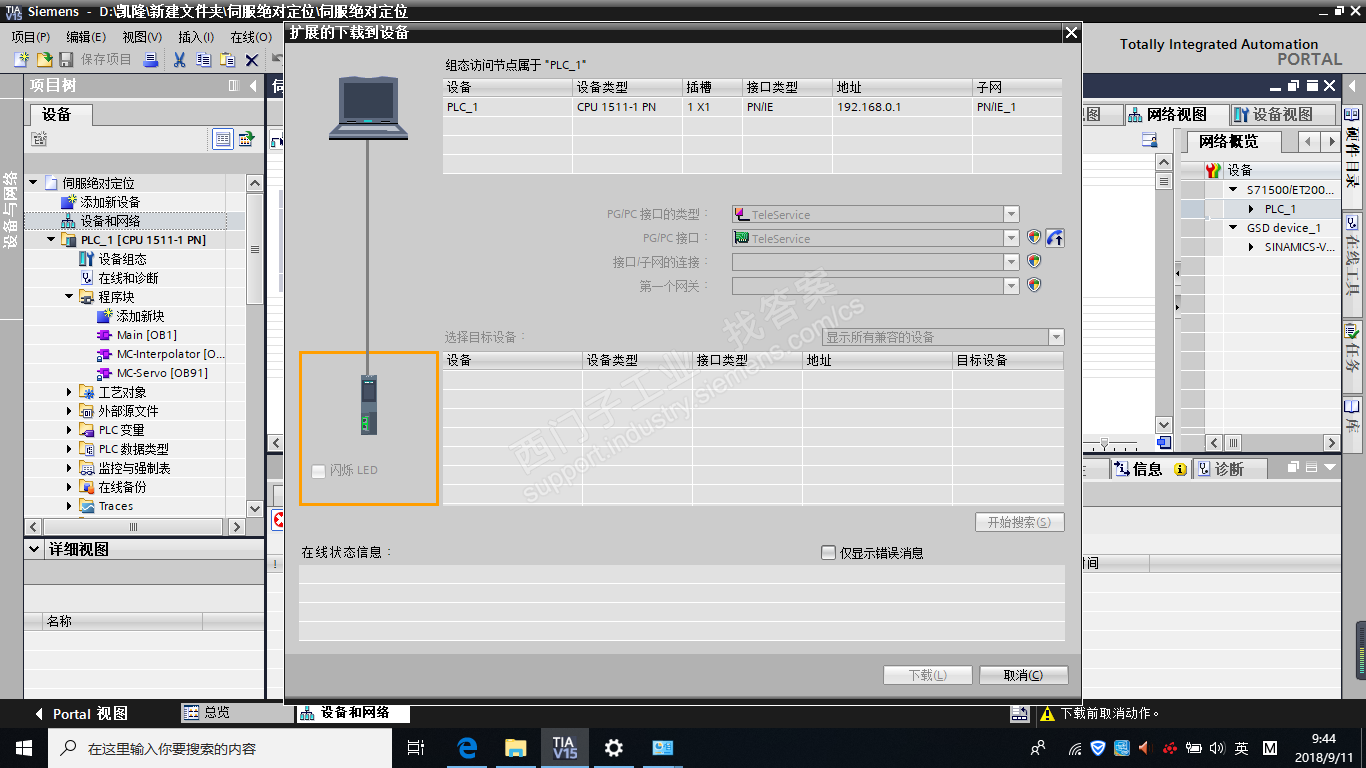
Task: Switch to Portal 视图
Action: 81,714
